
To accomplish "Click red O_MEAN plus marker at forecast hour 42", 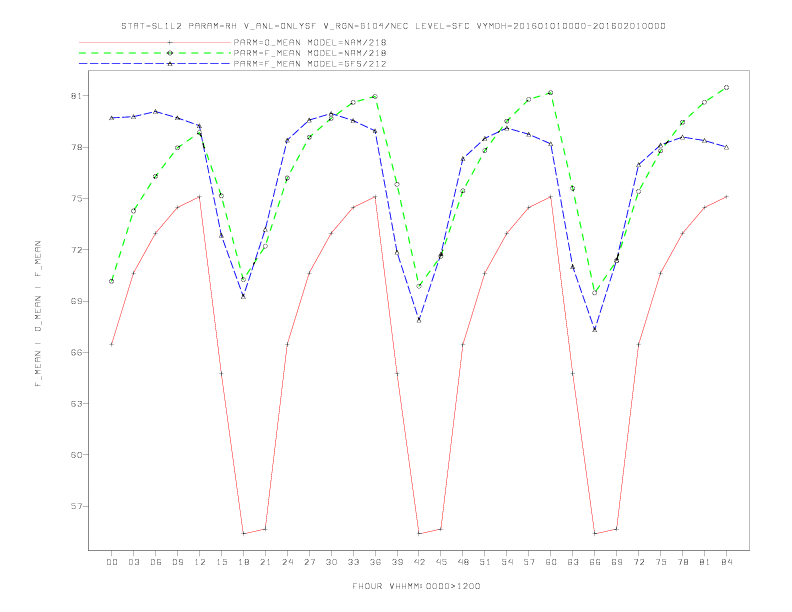I will tap(419, 534).
